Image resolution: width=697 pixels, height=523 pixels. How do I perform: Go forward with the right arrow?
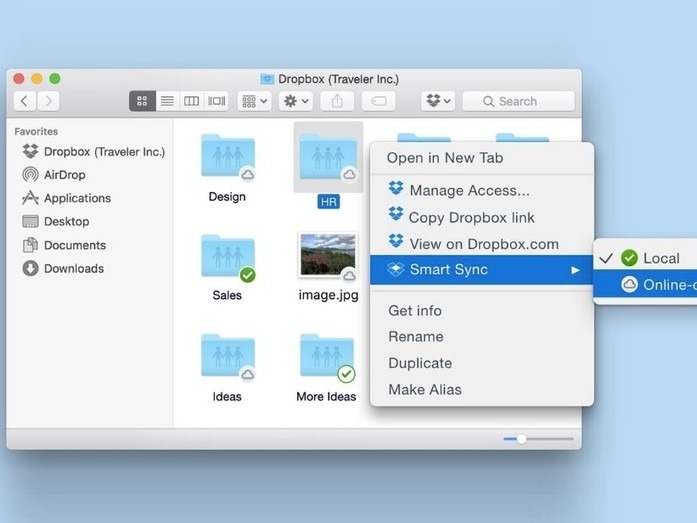pyautogui.click(x=48, y=101)
